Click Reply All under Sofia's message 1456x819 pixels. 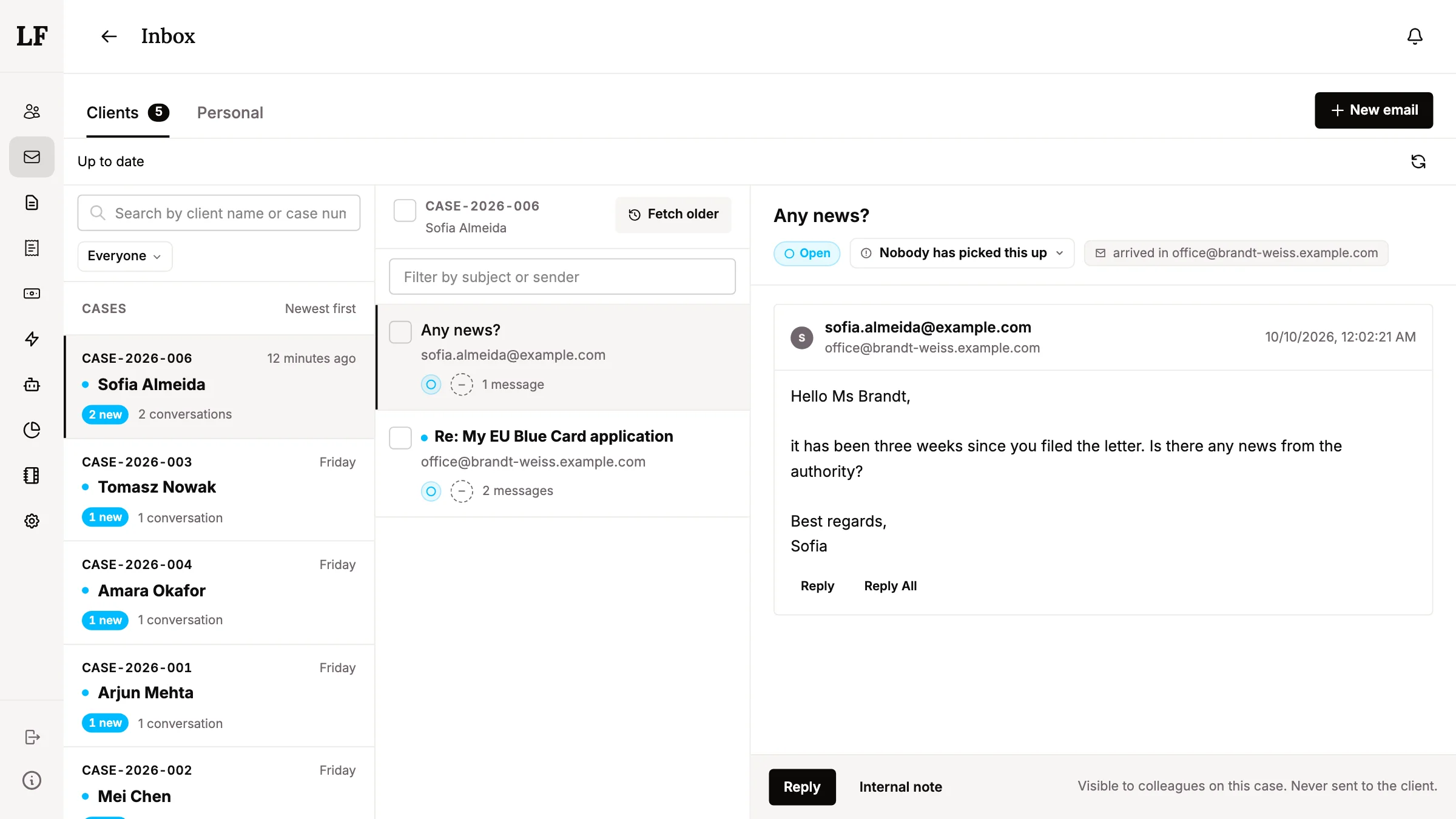coord(890,586)
